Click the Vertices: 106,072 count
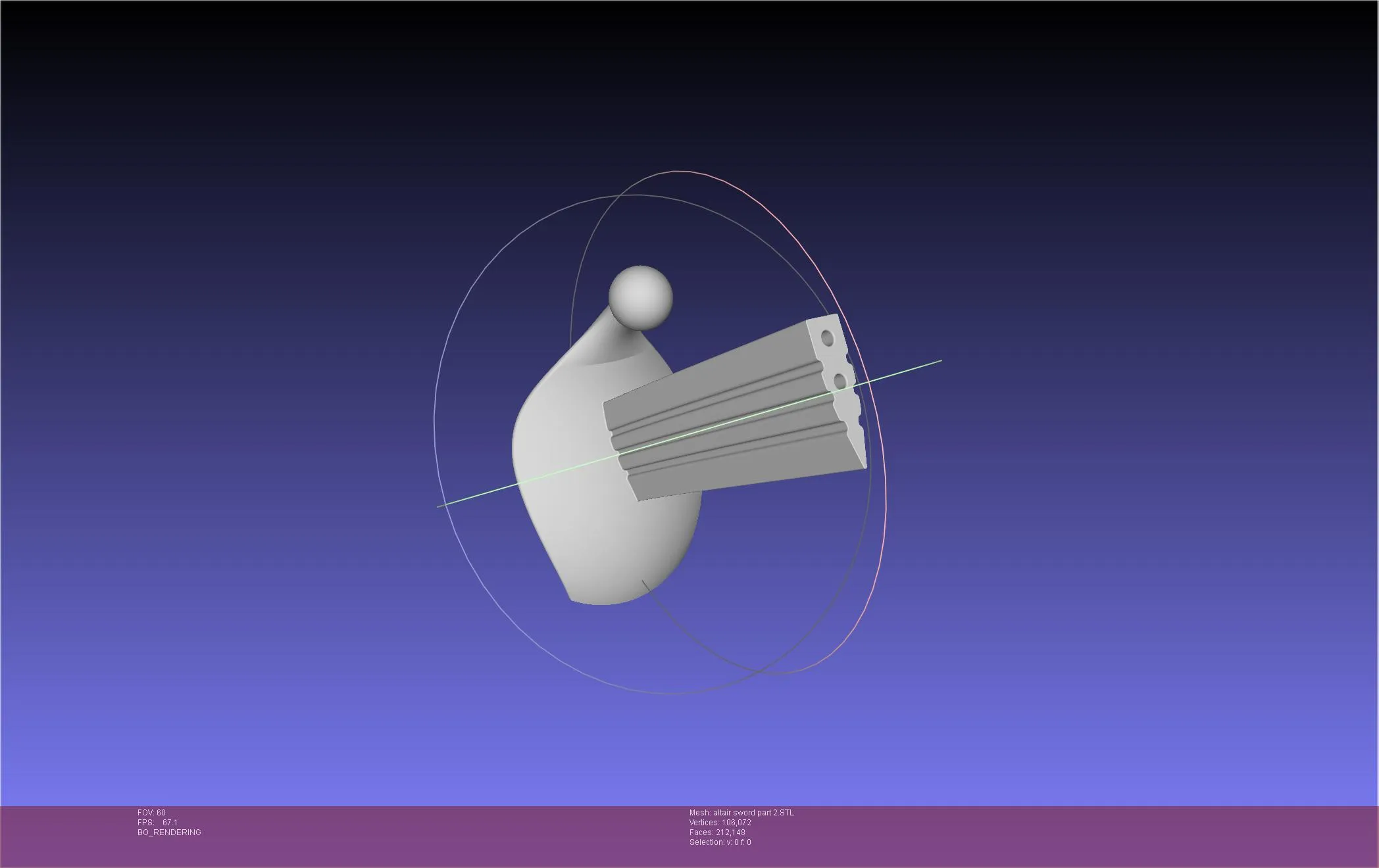Screen dimensions: 1379x868 tap(720, 823)
